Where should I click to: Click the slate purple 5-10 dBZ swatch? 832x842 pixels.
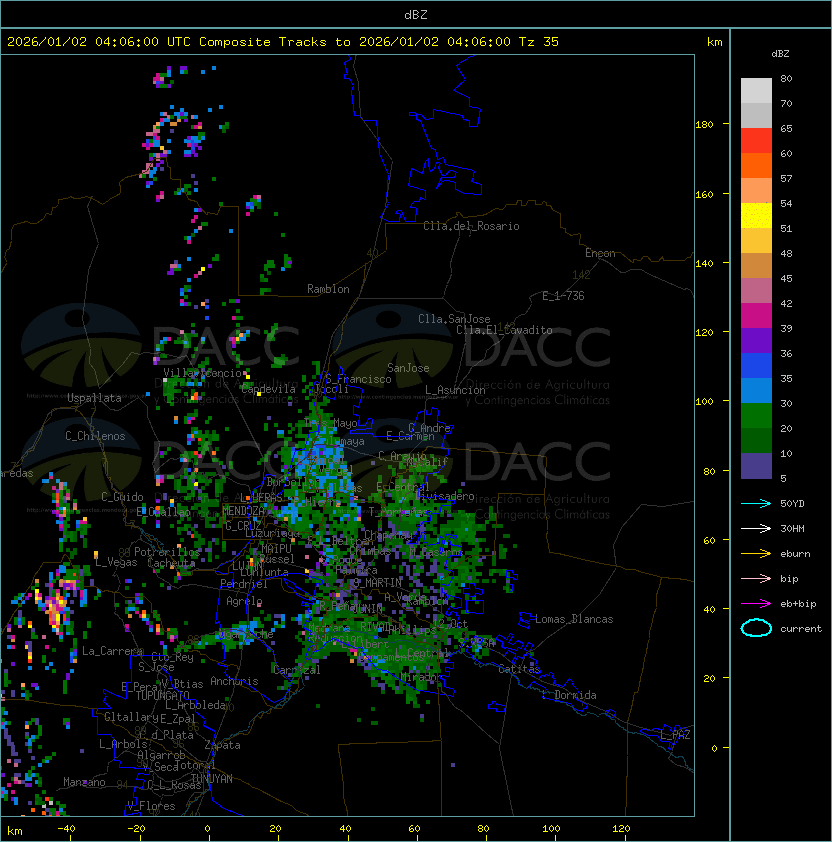(756, 466)
